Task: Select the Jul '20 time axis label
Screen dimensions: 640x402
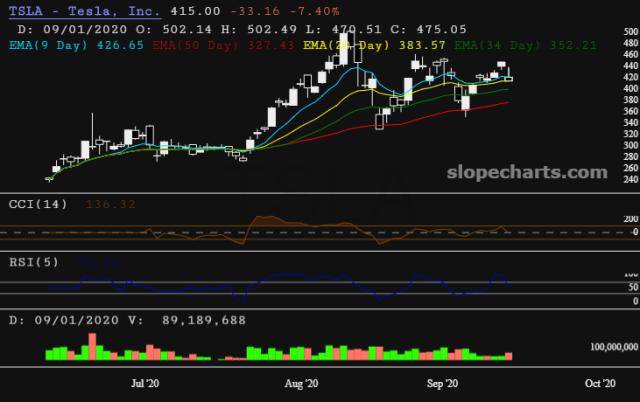Action: coord(145,383)
